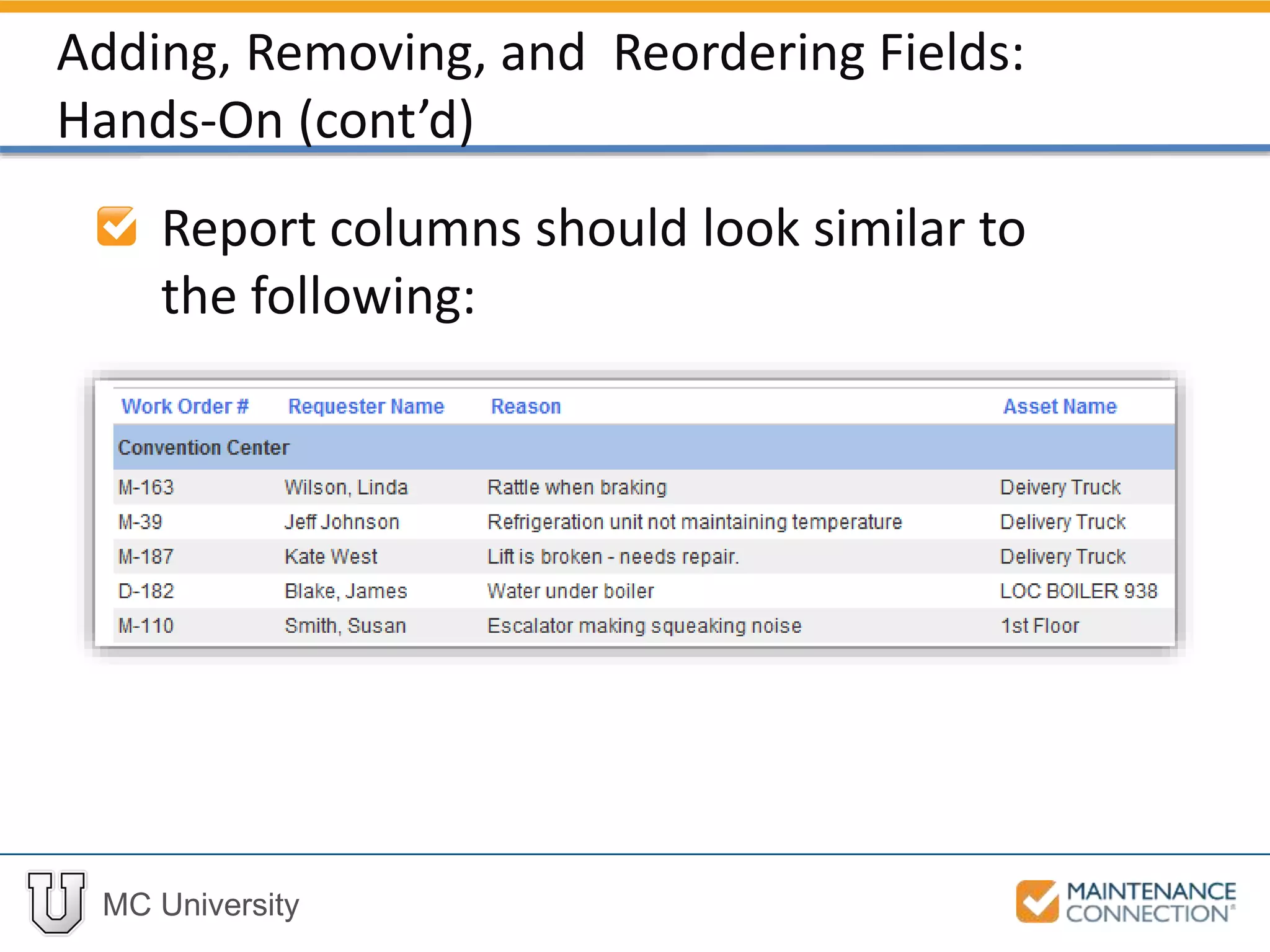The height and width of the screenshot is (952, 1270).
Task: Click the Asset Name column header
Action: tap(1060, 407)
